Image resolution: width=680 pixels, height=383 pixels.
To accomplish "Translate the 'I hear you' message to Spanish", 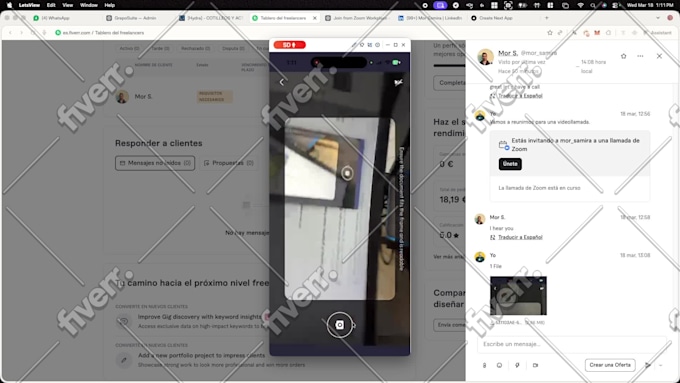I will click(520, 237).
